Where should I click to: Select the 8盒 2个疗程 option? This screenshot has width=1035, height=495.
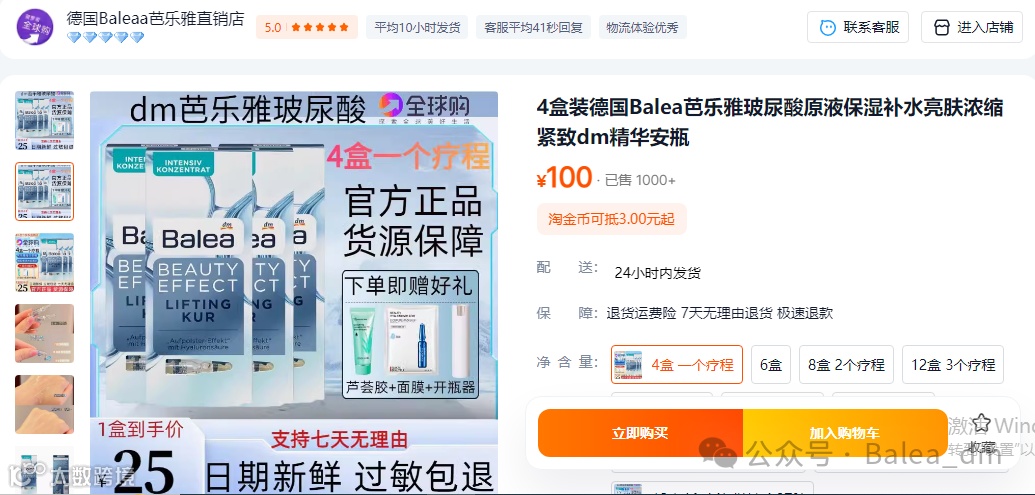pos(846,364)
